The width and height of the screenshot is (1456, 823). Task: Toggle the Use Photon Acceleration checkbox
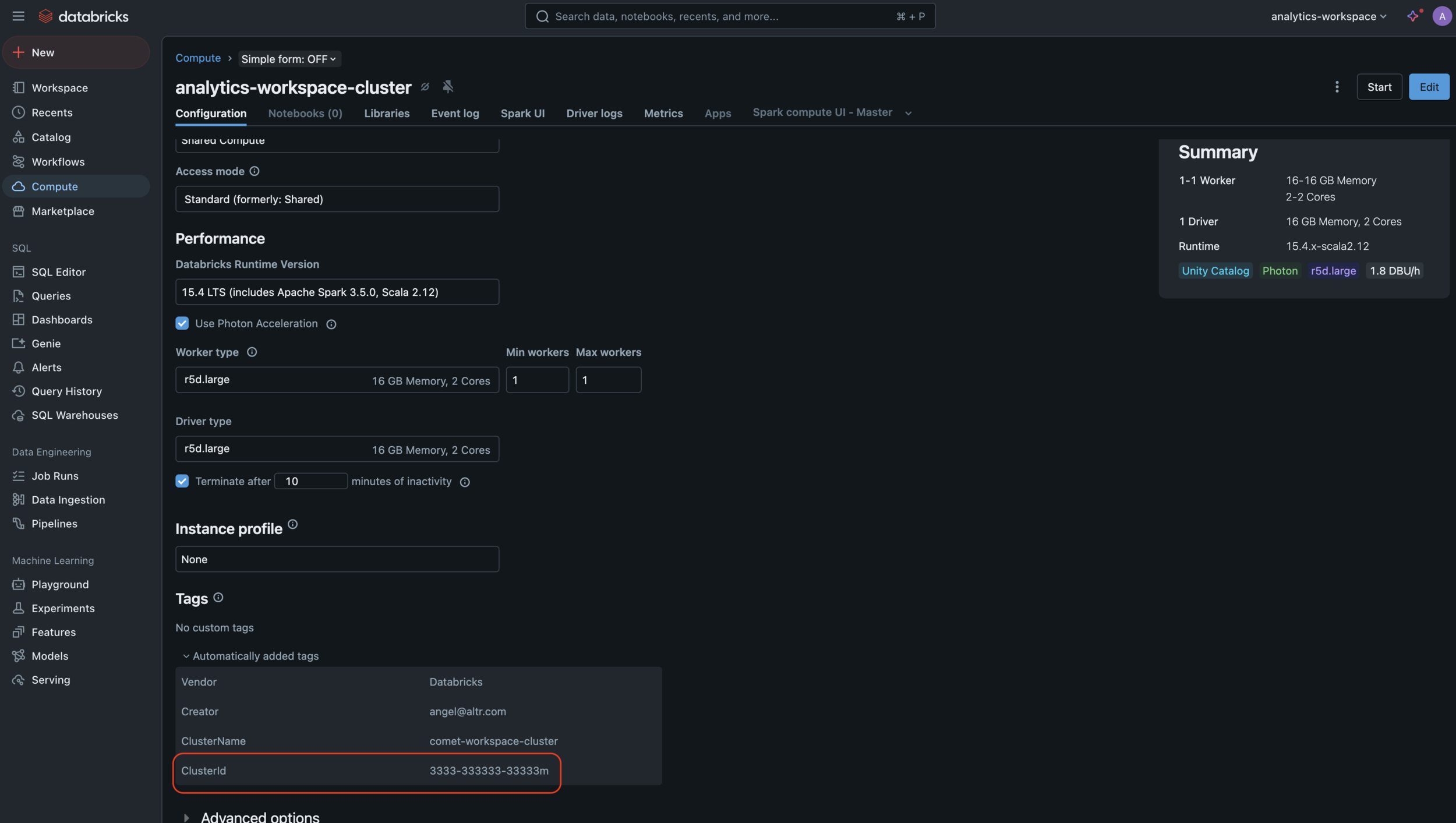coord(182,323)
